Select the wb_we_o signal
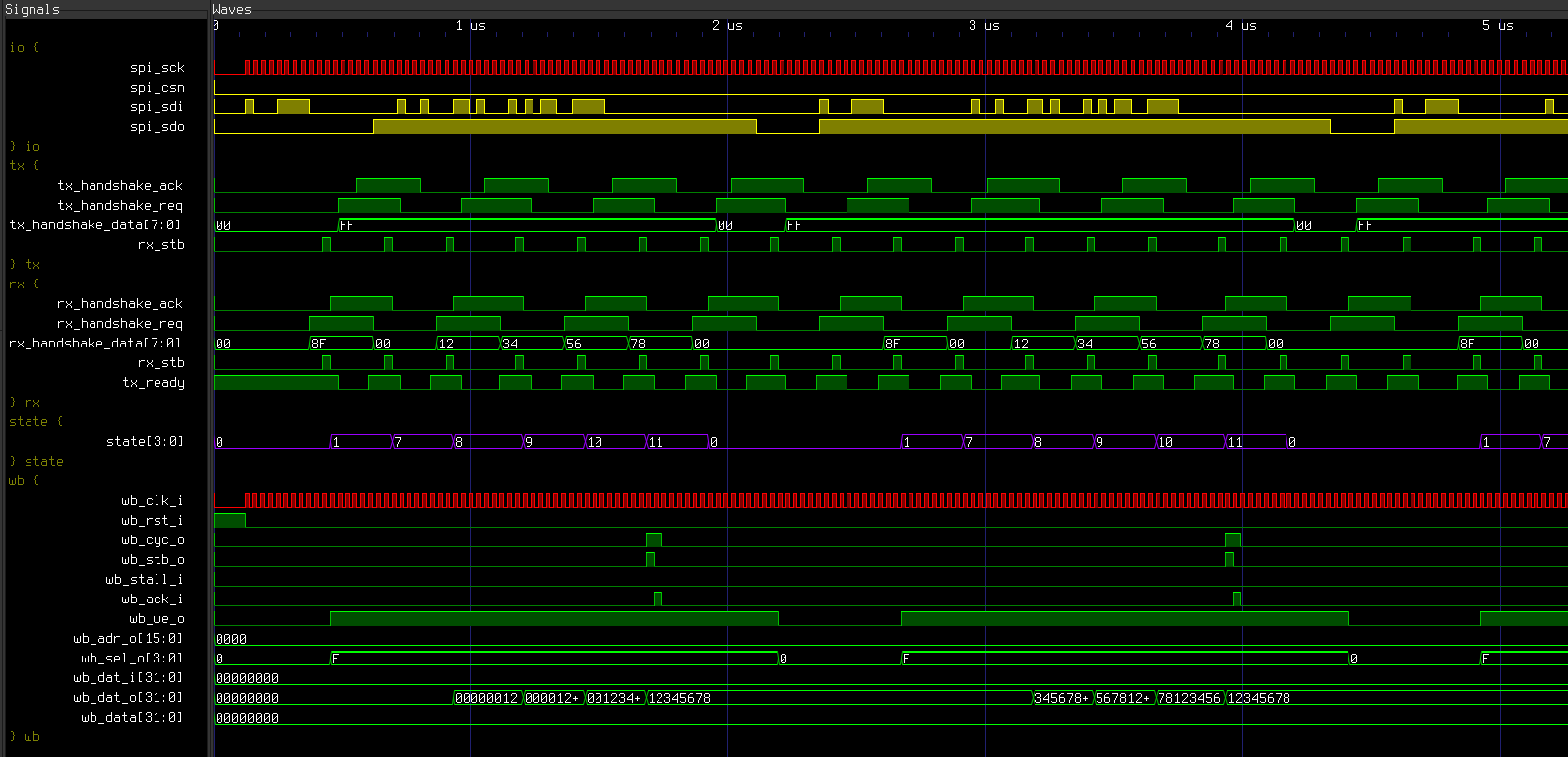Screen dimensions: 1568x757 pyautogui.click(x=157, y=618)
